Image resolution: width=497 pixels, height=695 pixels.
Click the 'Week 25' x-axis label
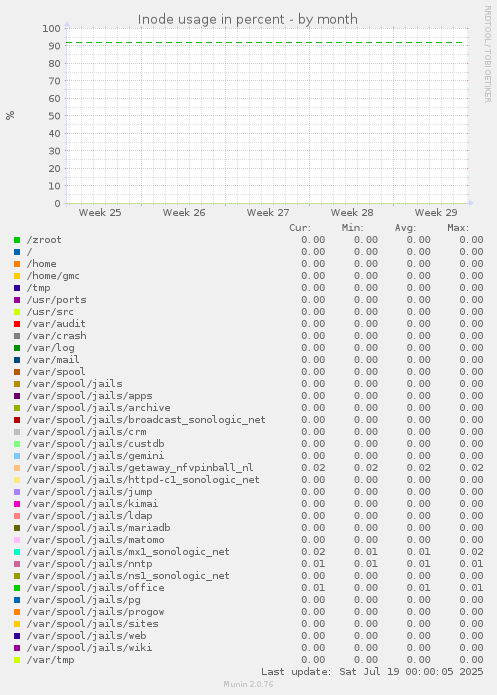100,212
